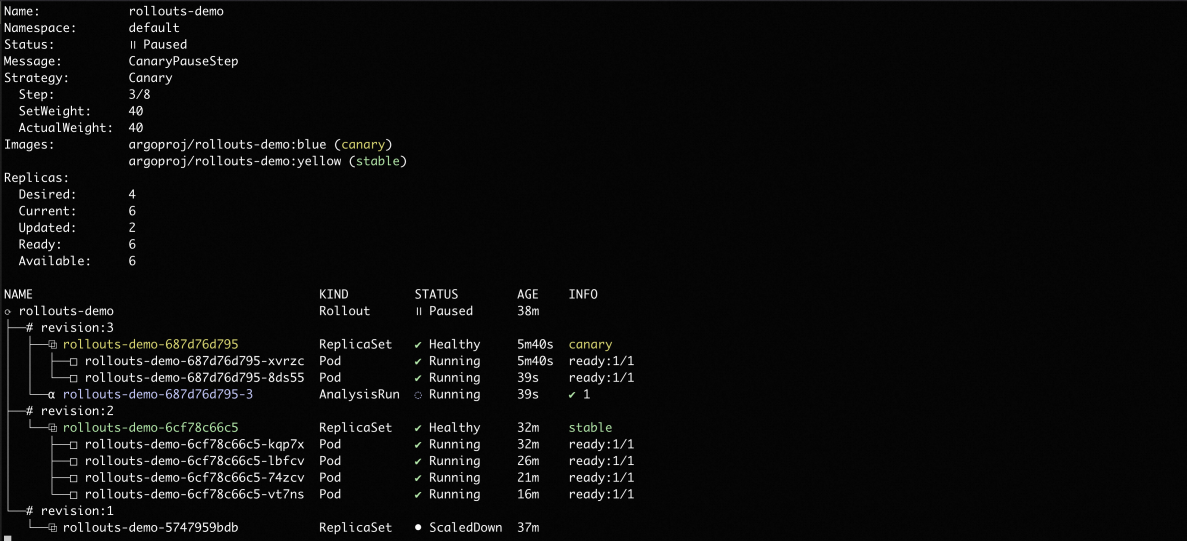Click the pod box icon before rollouts-demo-6cf78c66c5-lbfcv
This screenshot has height=541, width=1187.
(74, 461)
